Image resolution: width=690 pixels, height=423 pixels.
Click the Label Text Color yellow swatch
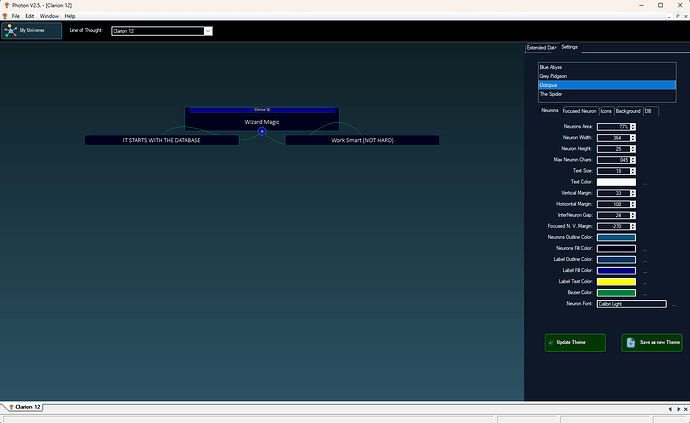tap(616, 281)
